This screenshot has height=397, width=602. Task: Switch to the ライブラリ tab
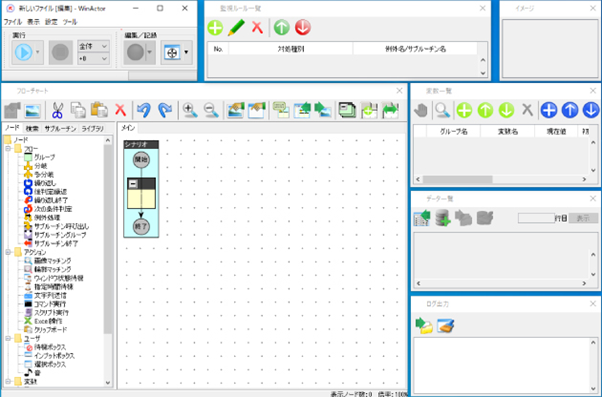pos(93,129)
